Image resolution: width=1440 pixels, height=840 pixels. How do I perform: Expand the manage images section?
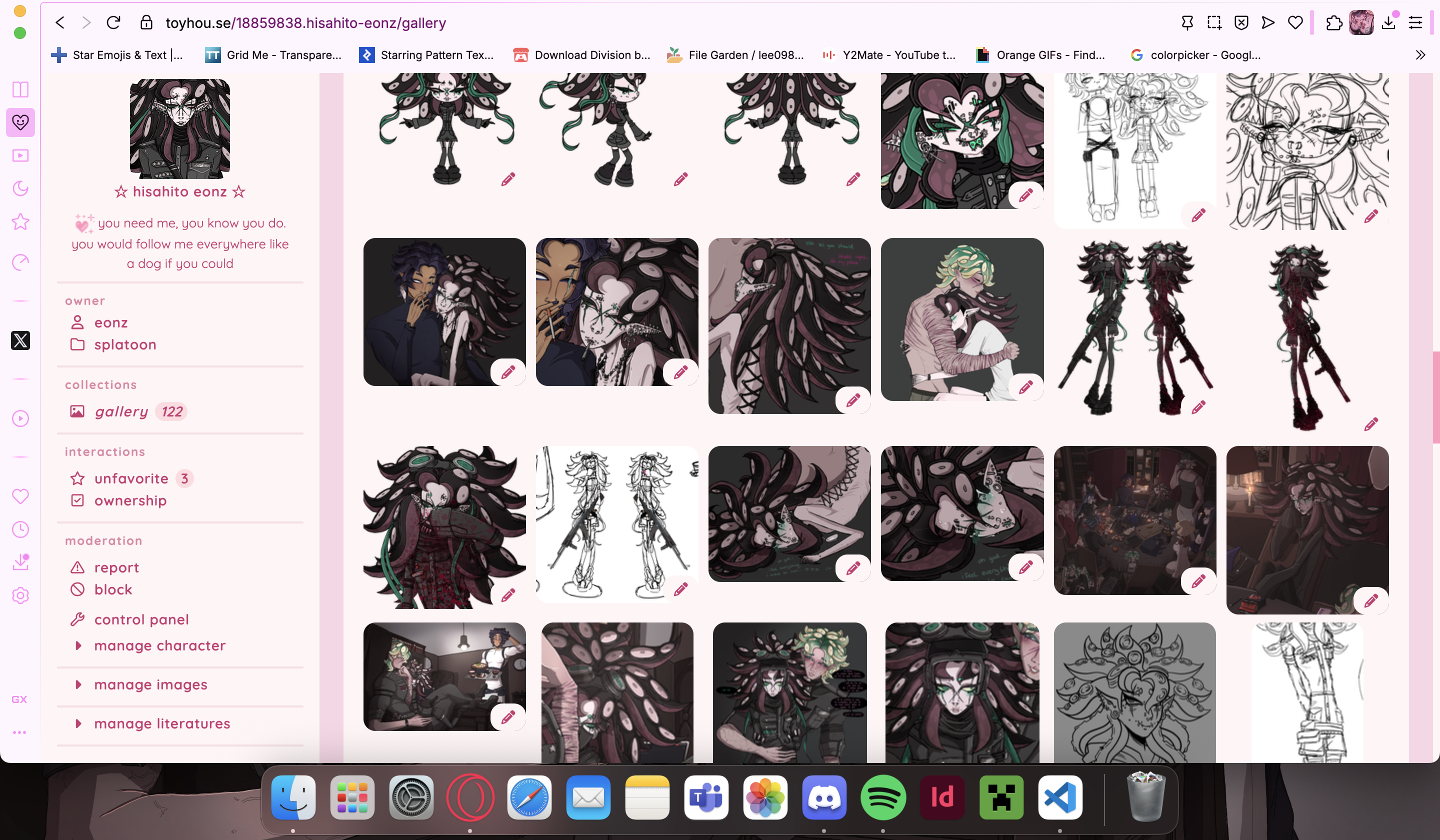point(150,684)
